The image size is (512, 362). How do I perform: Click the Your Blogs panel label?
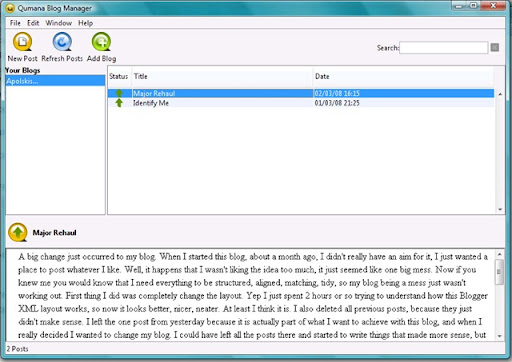23,70
